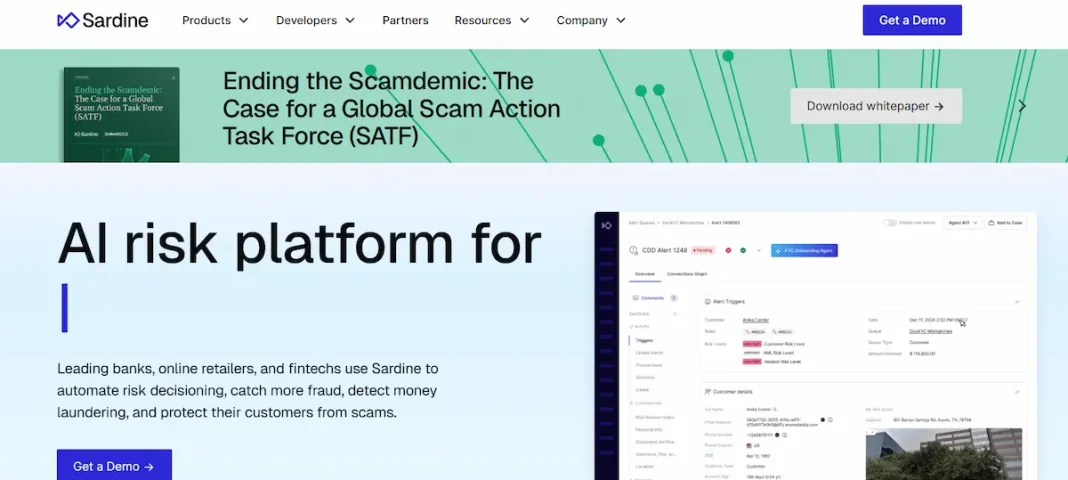Click the Get a Demo button below the hero text
1068x480 pixels.
pyautogui.click(x=114, y=465)
